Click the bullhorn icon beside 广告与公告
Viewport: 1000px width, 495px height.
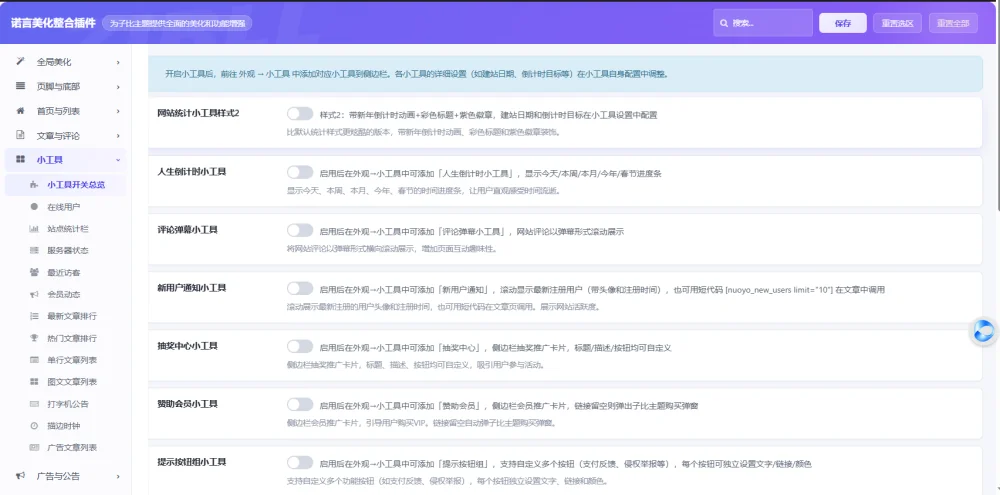tap(20, 476)
